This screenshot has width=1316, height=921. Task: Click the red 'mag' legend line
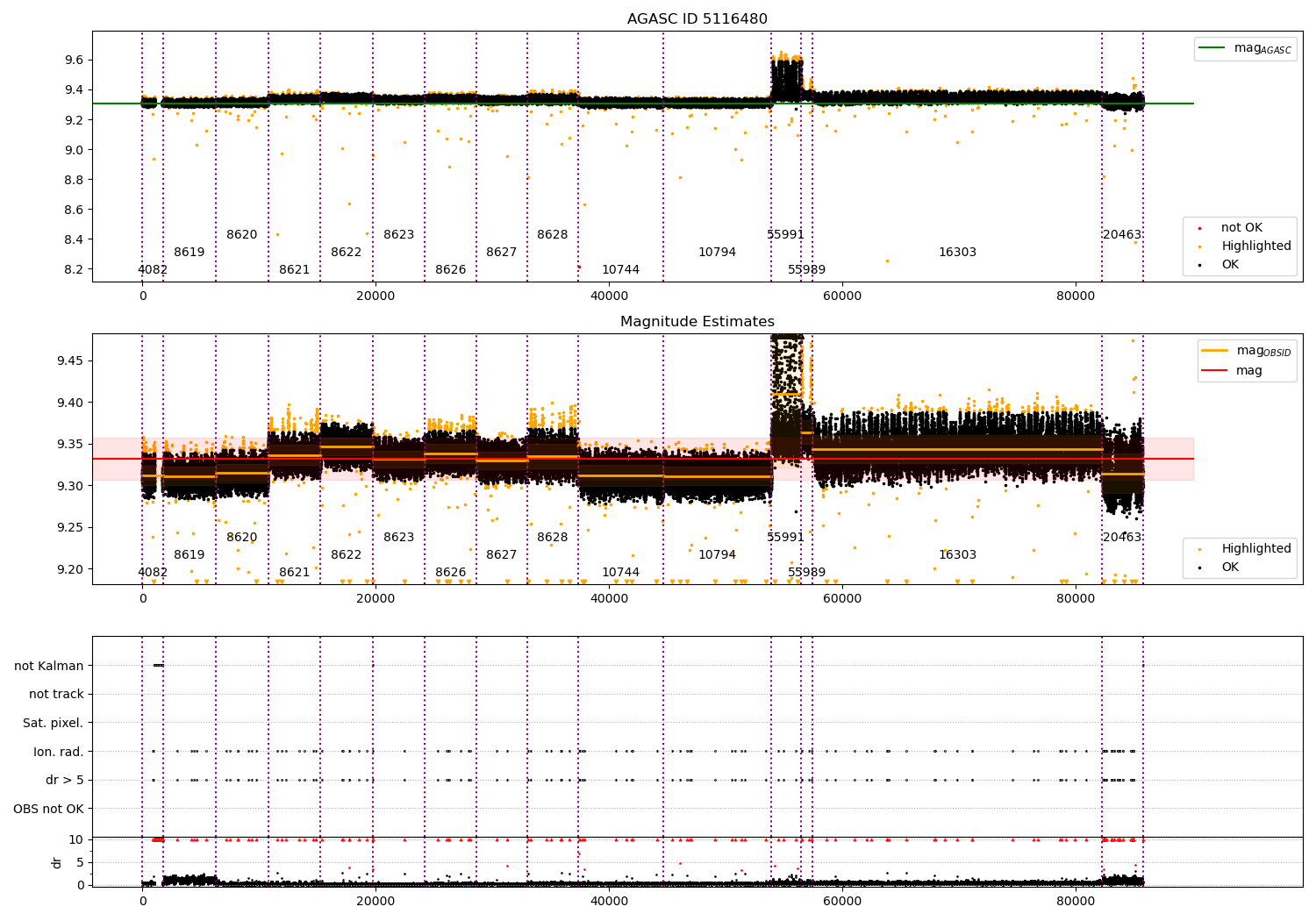click(x=1214, y=371)
